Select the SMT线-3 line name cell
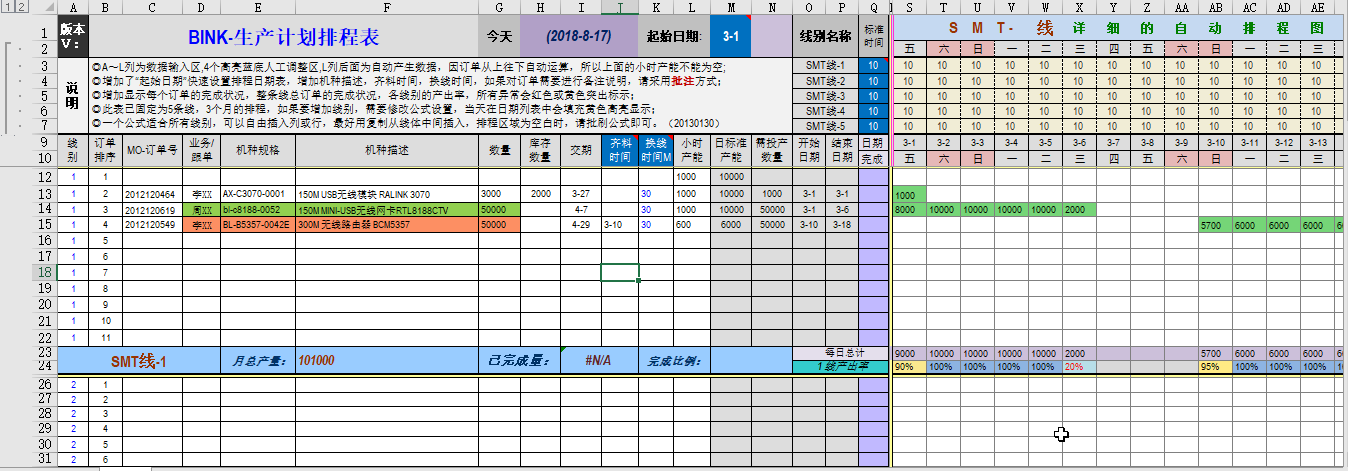The height and width of the screenshot is (471, 1348). coord(825,96)
